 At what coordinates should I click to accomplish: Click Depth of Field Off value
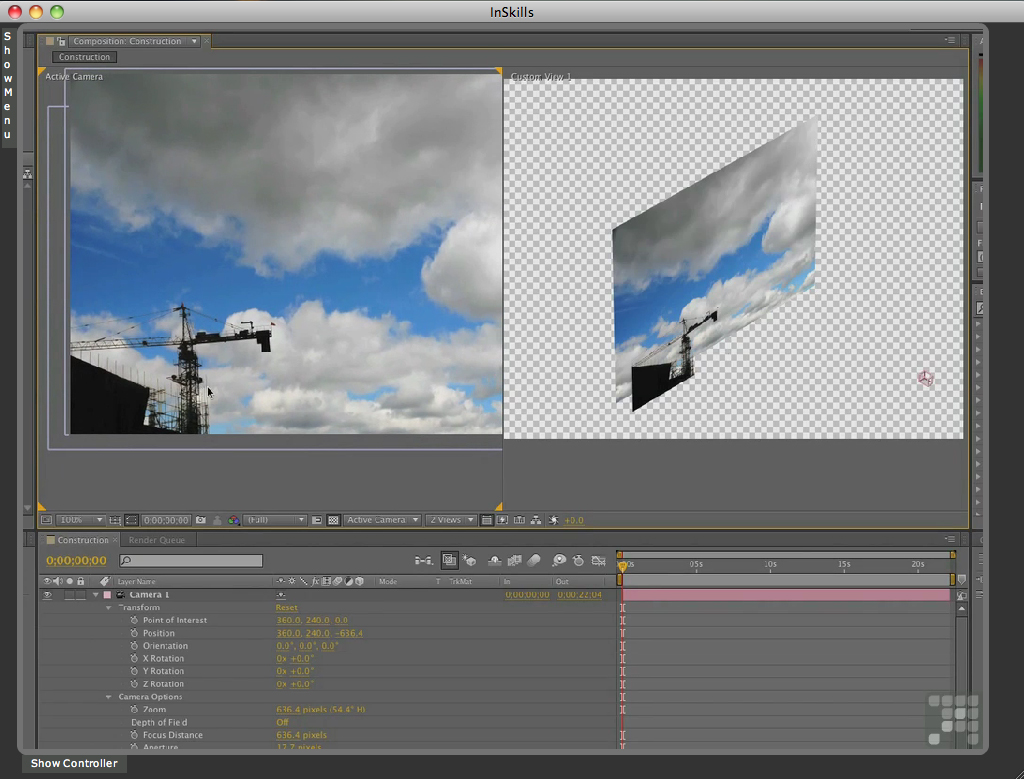pyautogui.click(x=282, y=722)
